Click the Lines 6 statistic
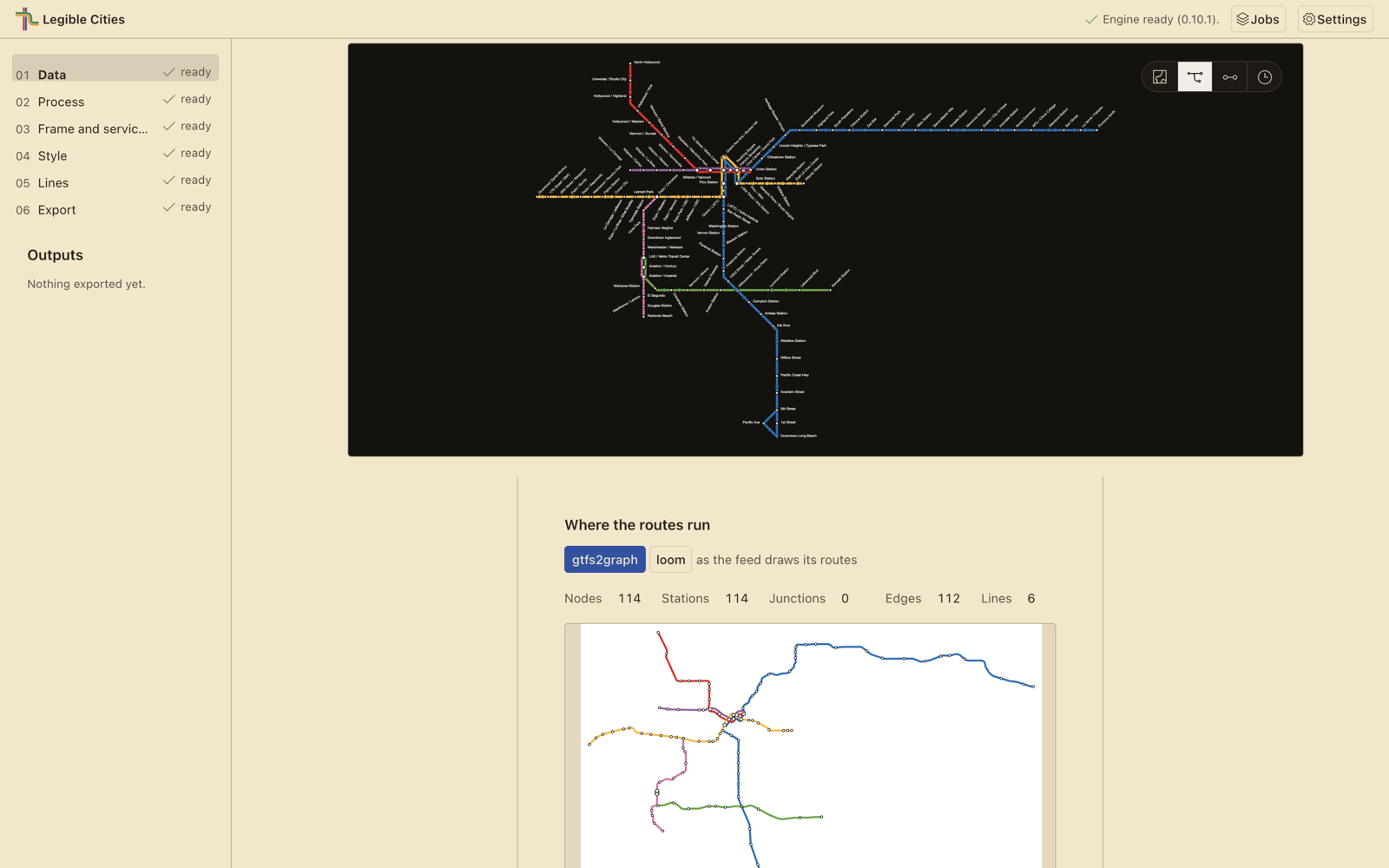This screenshot has height=868, width=1389. 1008,599
